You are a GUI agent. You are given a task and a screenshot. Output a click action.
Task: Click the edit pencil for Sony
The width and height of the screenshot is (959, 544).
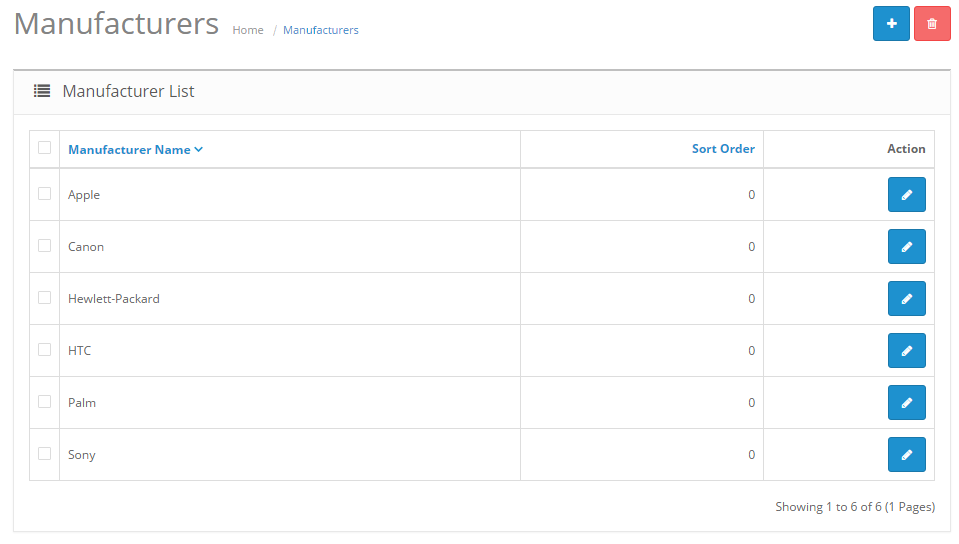906,455
